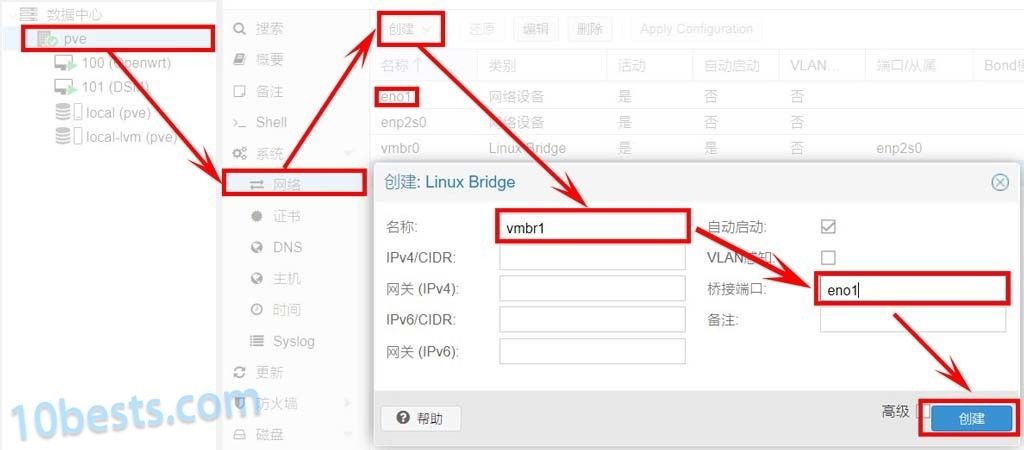Image resolution: width=1024 pixels, height=450 pixels.
Task: Select the pve node icon in tree
Action: click(47, 39)
